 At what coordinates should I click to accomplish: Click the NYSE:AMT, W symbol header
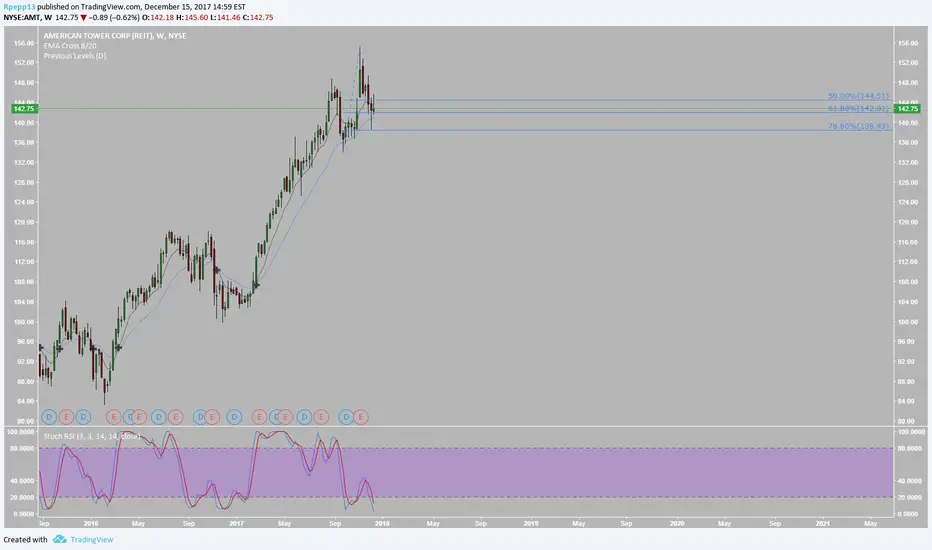[27, 17]
